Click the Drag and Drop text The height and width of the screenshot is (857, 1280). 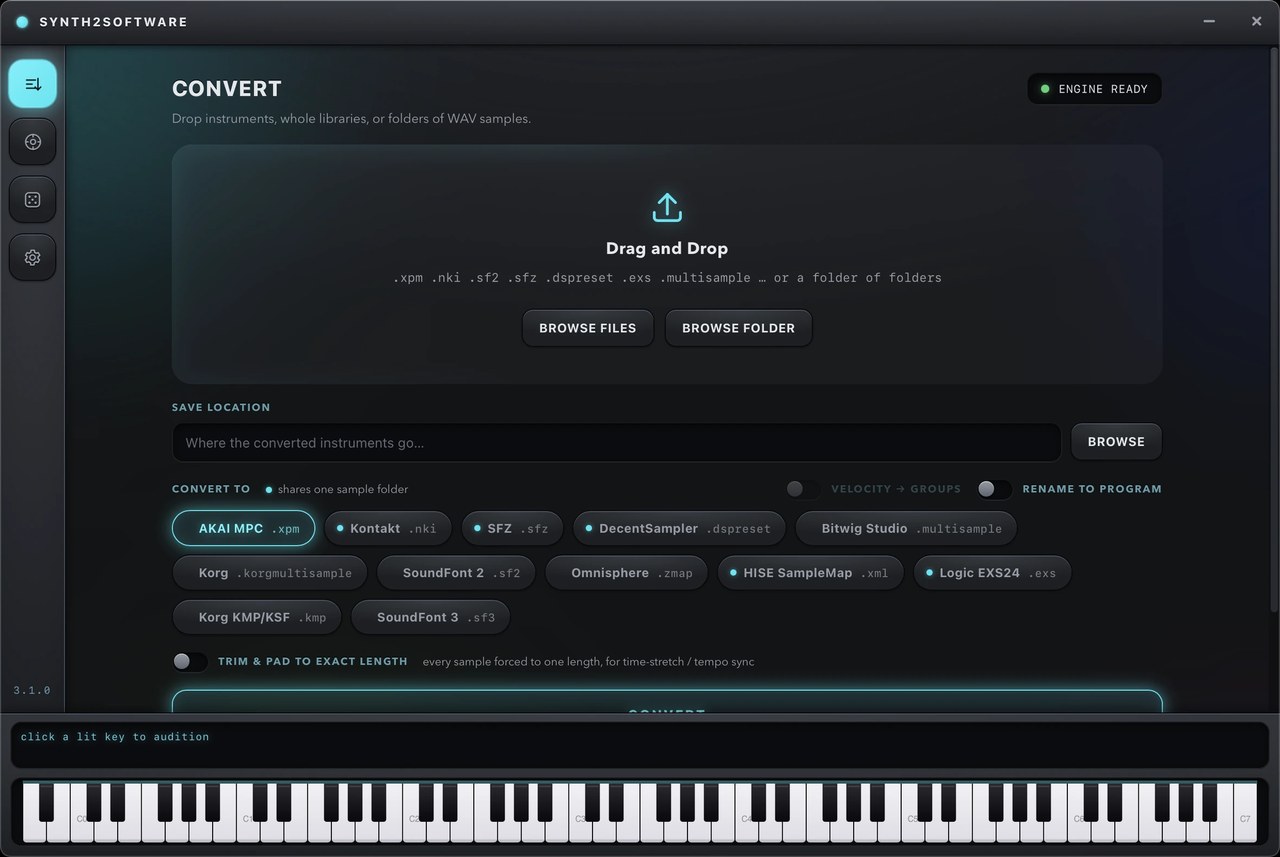coord(667,248)
